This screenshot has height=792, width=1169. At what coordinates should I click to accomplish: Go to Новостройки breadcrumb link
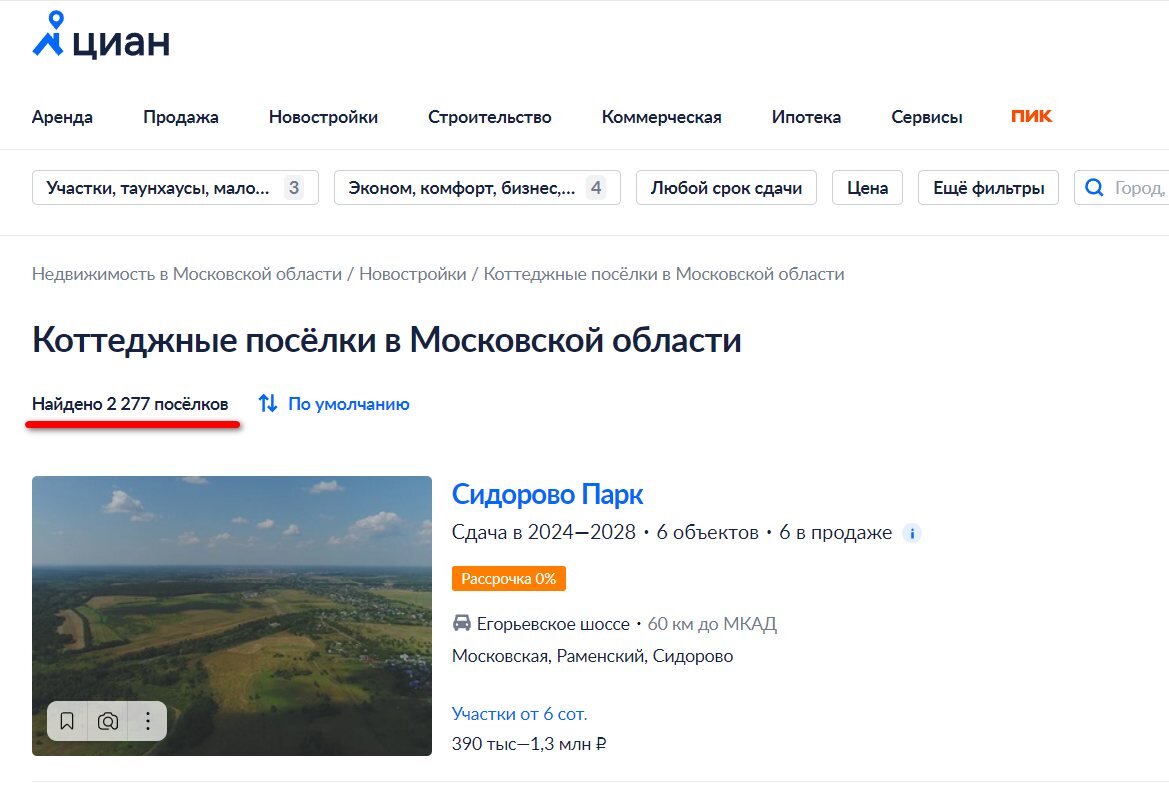[x=412, y=274]
